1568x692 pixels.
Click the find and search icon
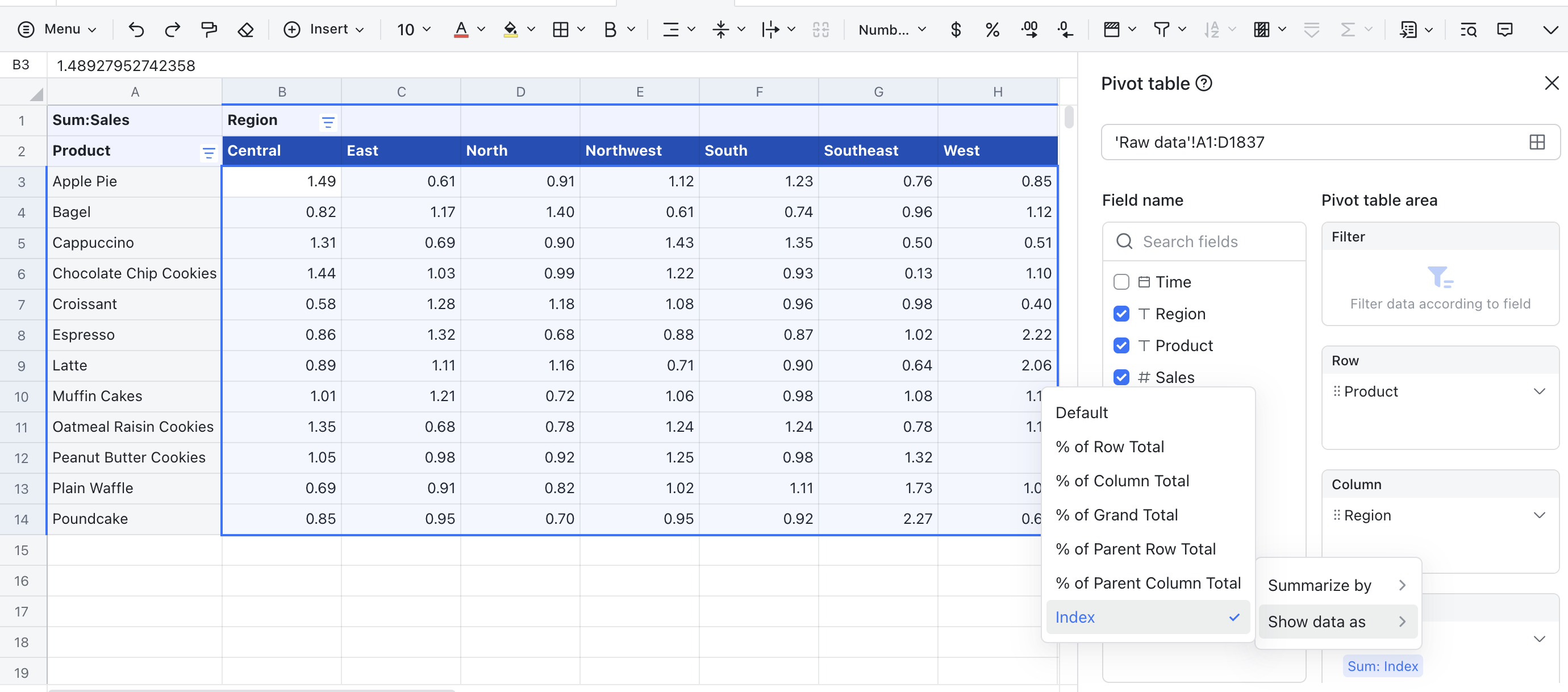pos(1468,29)
